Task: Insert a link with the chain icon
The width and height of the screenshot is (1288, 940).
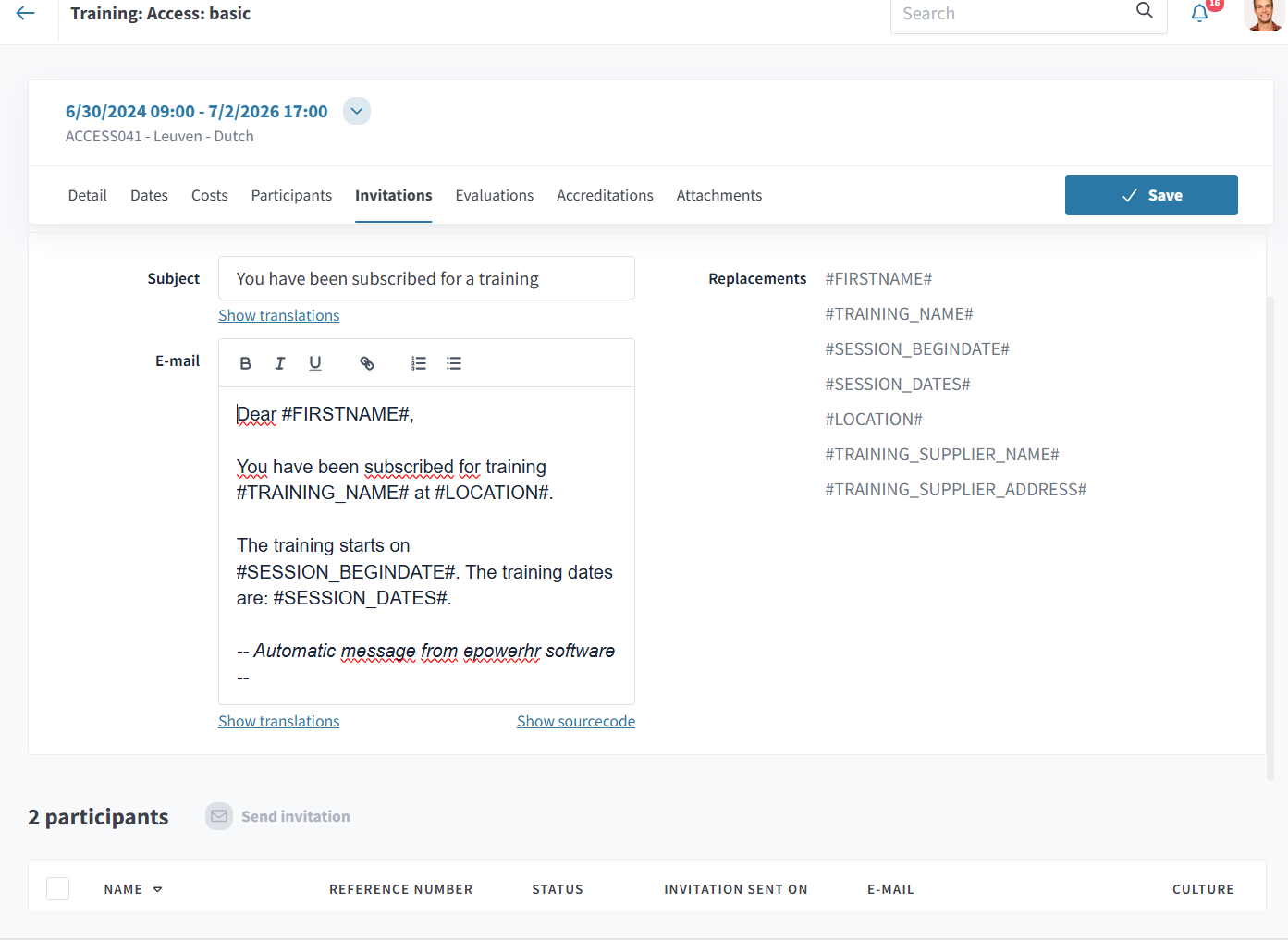Action: 367,363
